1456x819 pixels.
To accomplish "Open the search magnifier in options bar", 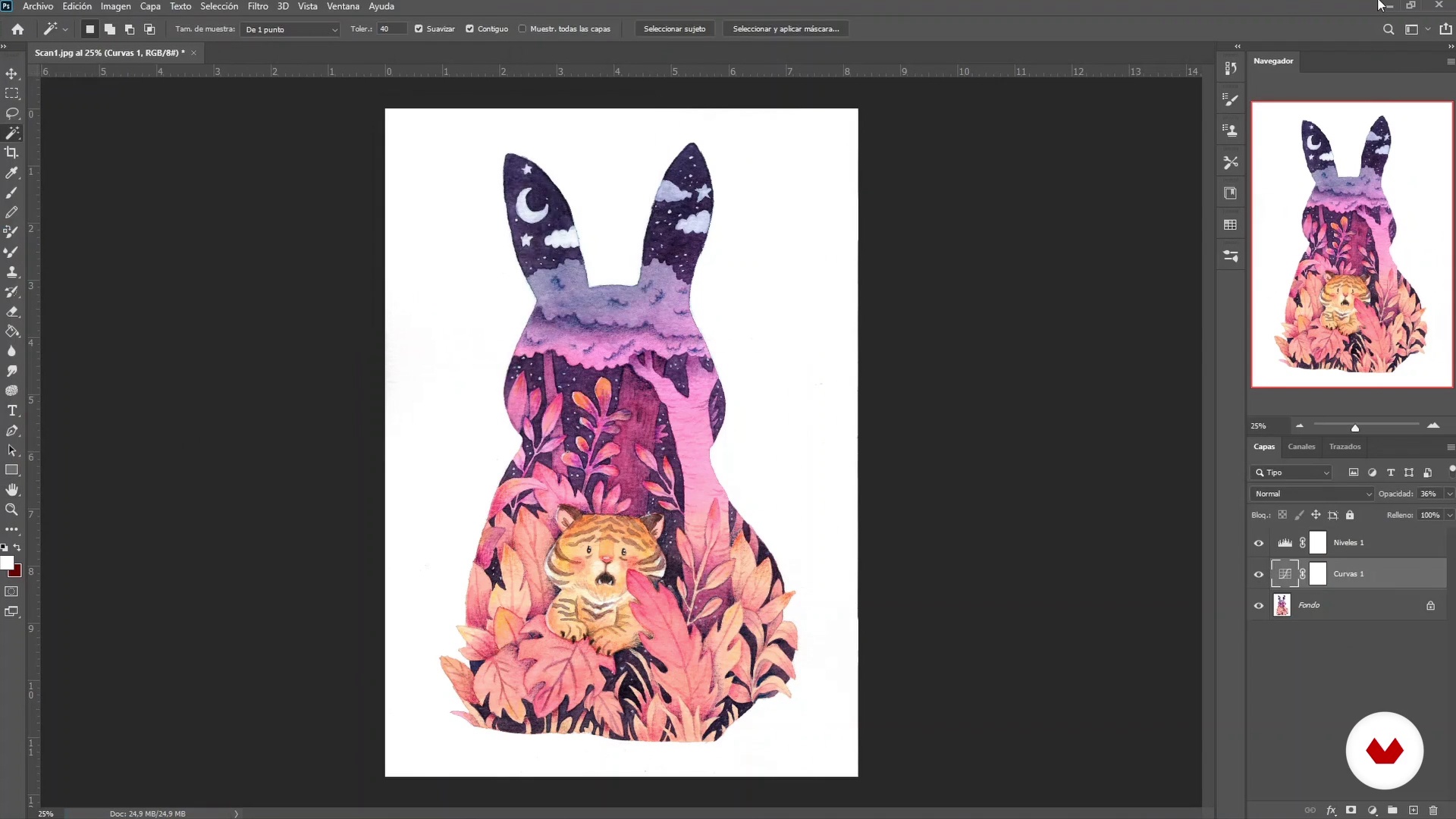I will (x=1389, y=30).
